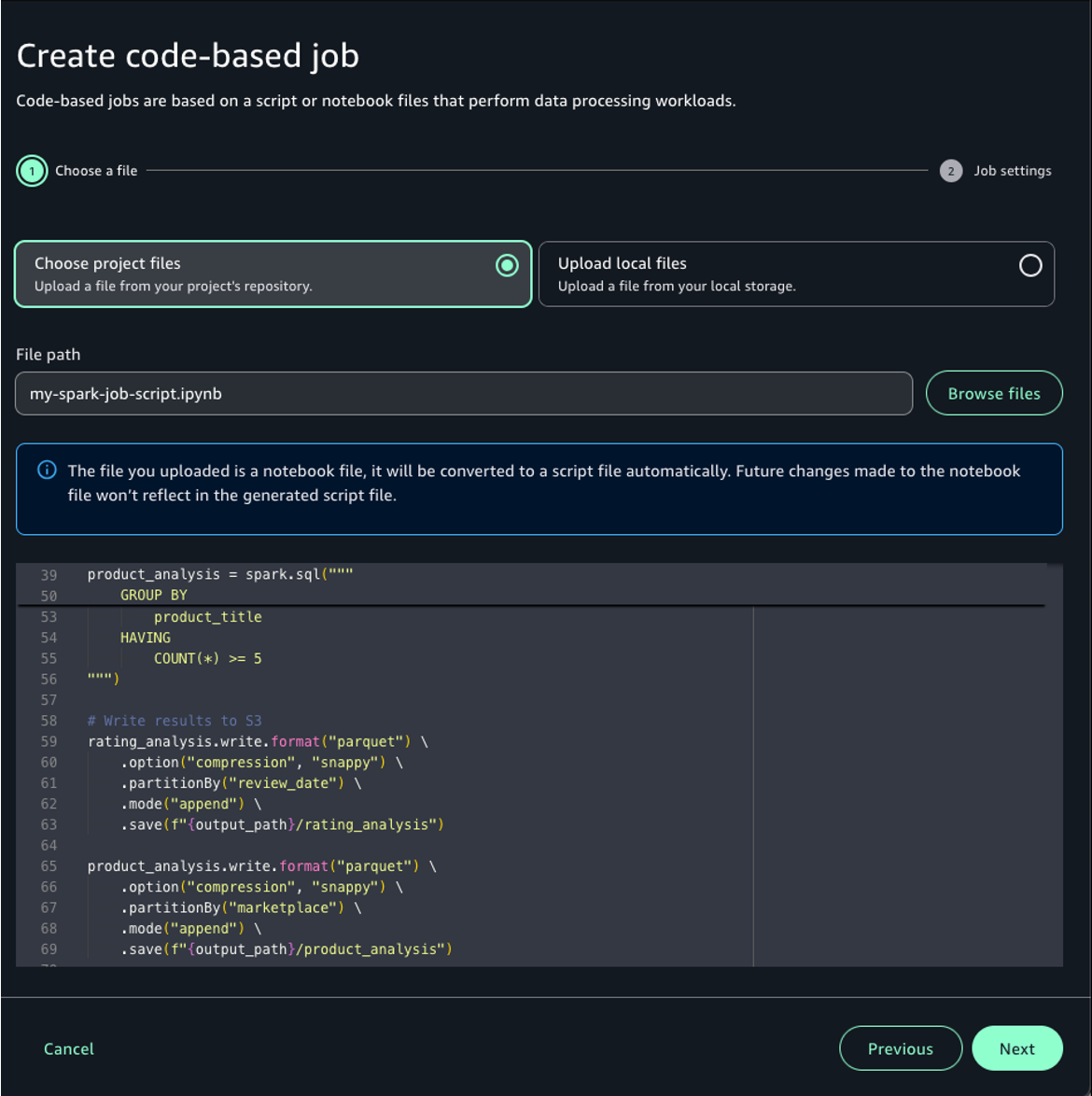Click the Write results to S3 comment
The height and width of the screenshot is (1096, 1092).
(x=174, y=721)
